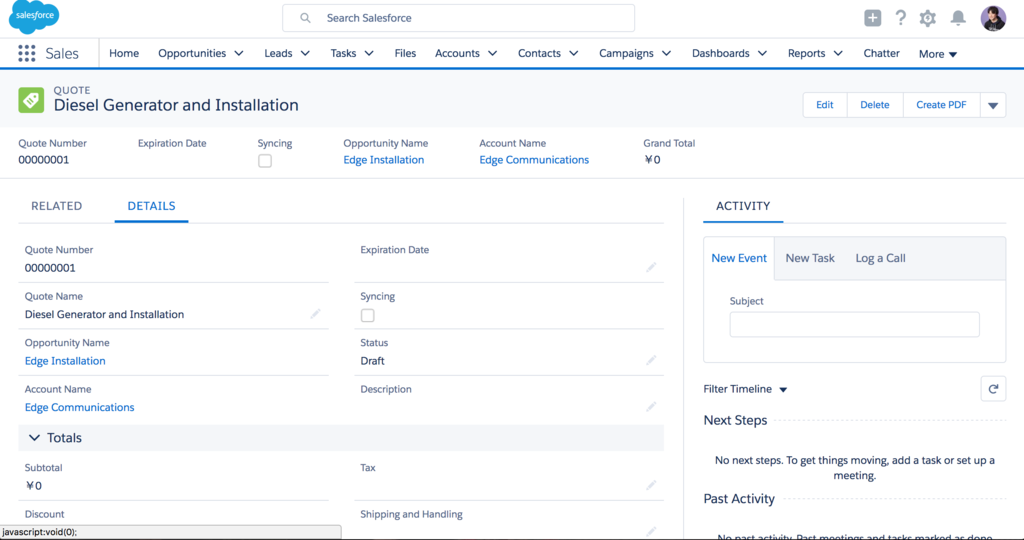Select the ACTIVITY tab

coord(743,206)
